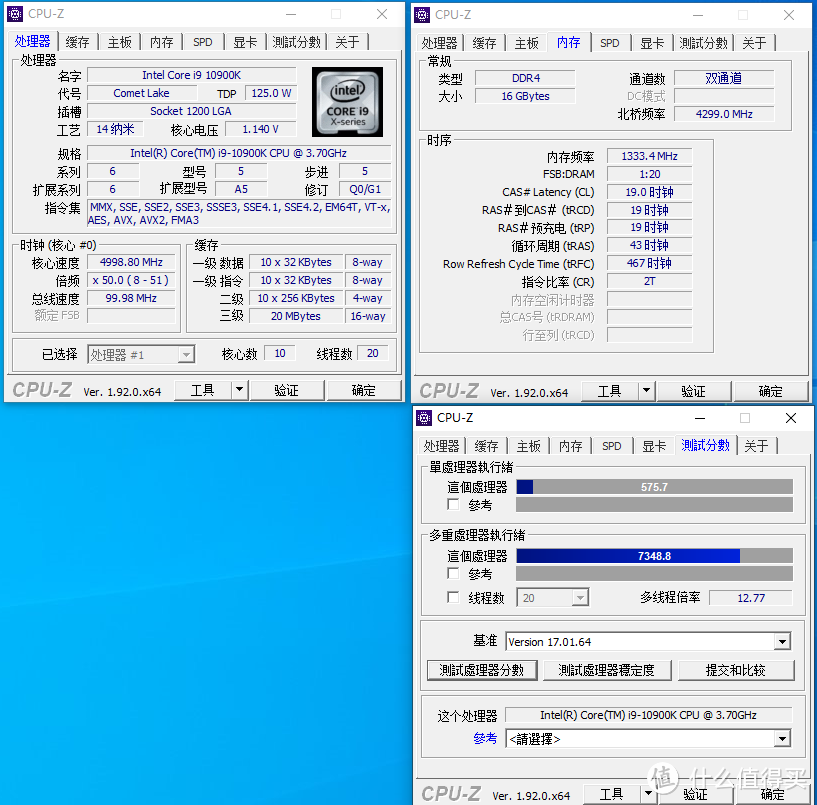Click 验证 button in processor window
The height and width of the screenshot is (805, 817).
point(287,390)
